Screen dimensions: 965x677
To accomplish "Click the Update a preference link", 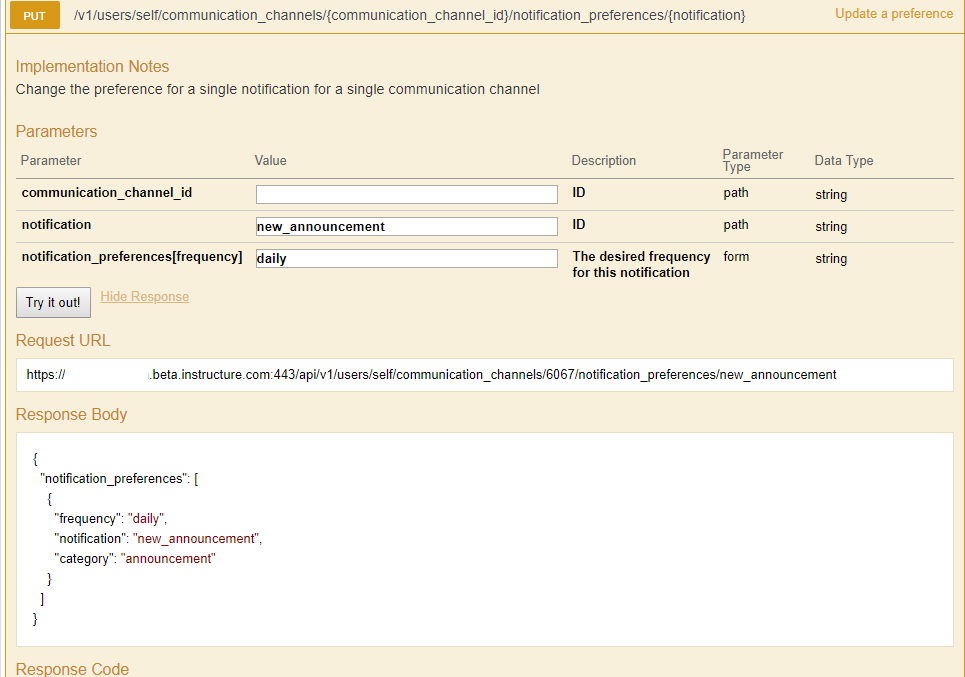I will tap(893, 14).
